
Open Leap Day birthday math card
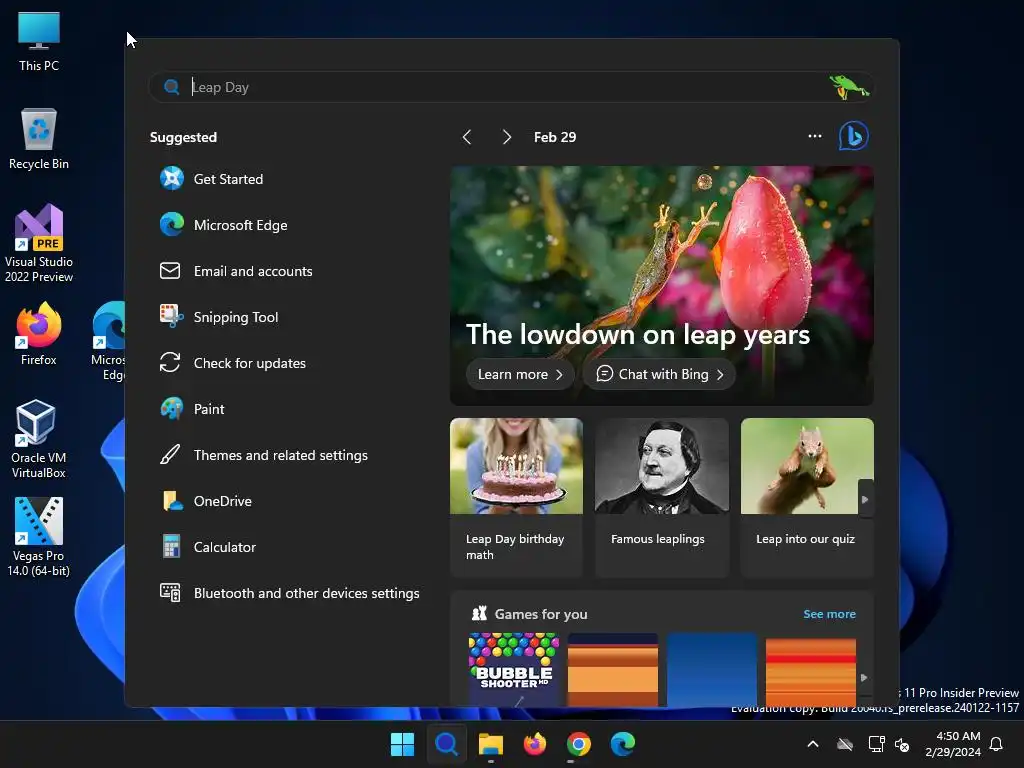point(516,498)
